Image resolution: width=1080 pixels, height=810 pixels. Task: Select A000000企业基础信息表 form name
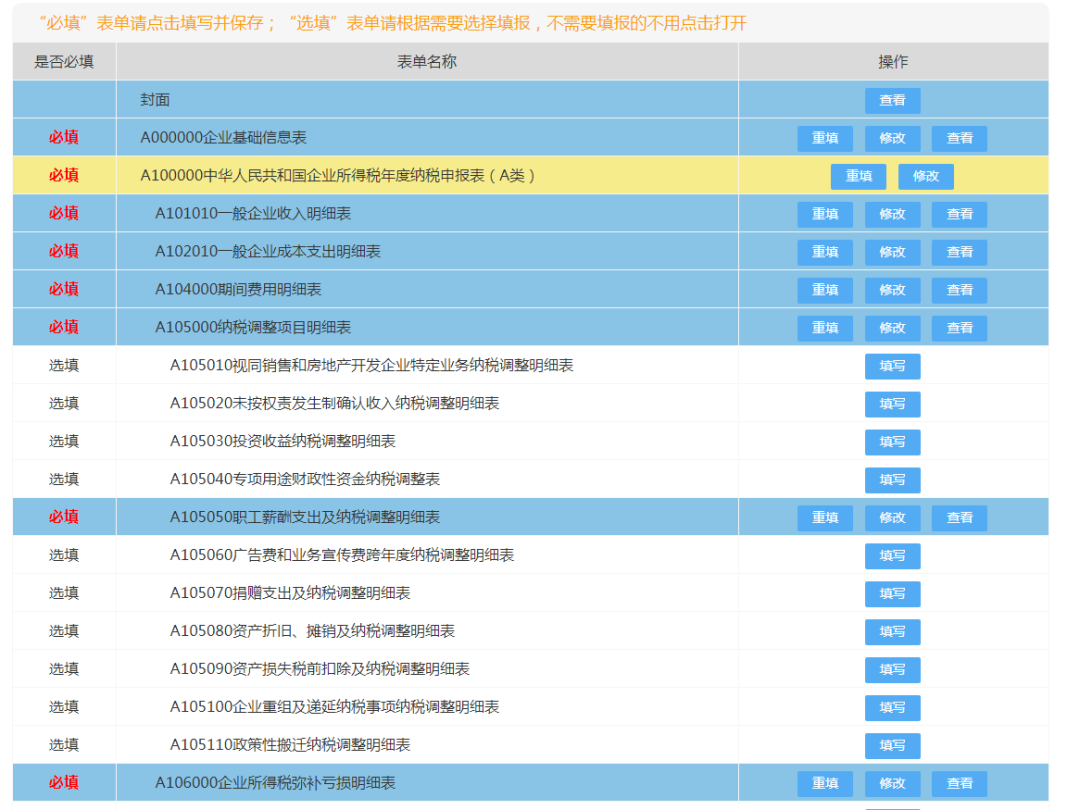click(223, 138)
